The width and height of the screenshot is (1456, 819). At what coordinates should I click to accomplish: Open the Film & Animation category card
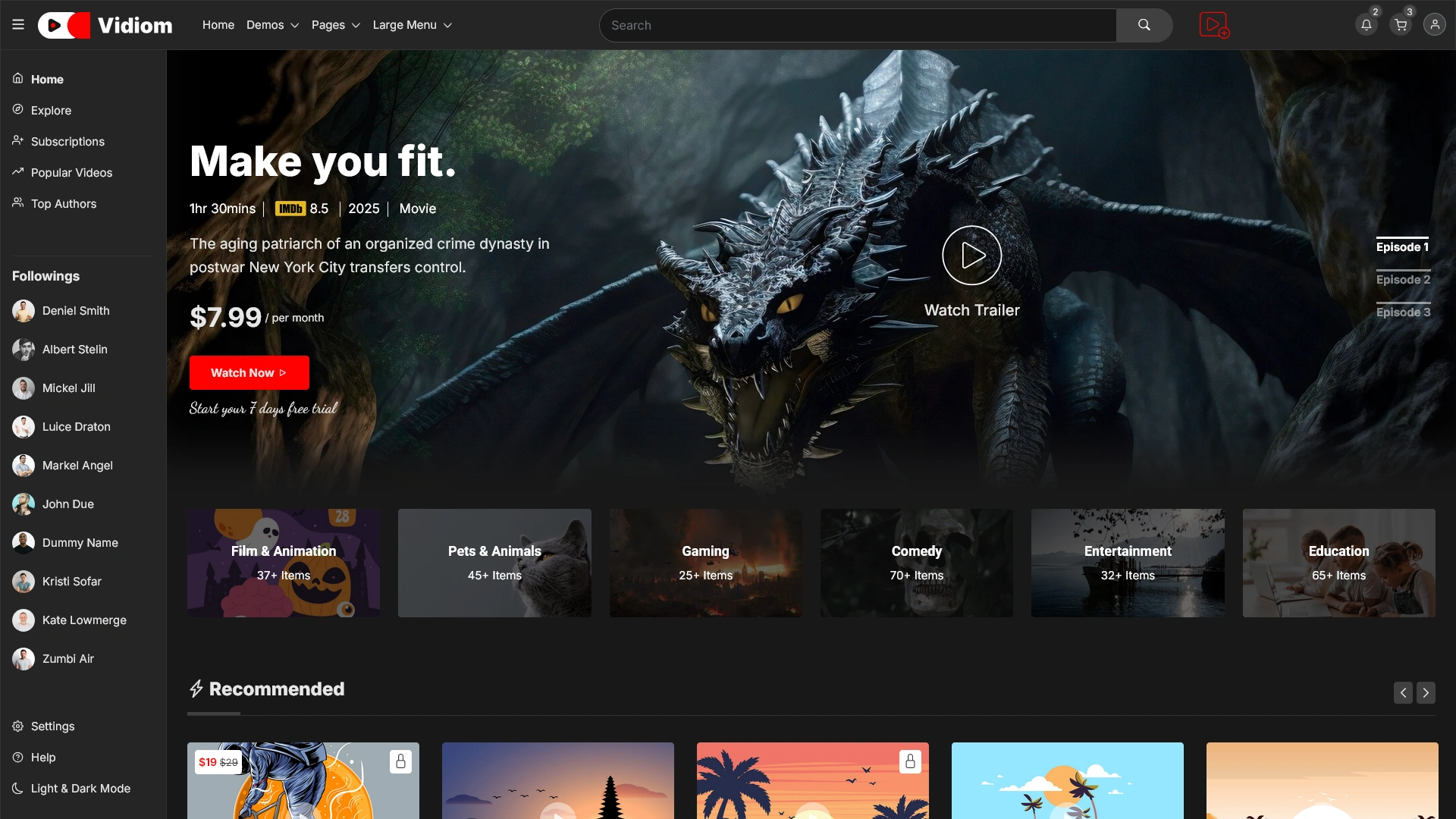click(284, 563)
